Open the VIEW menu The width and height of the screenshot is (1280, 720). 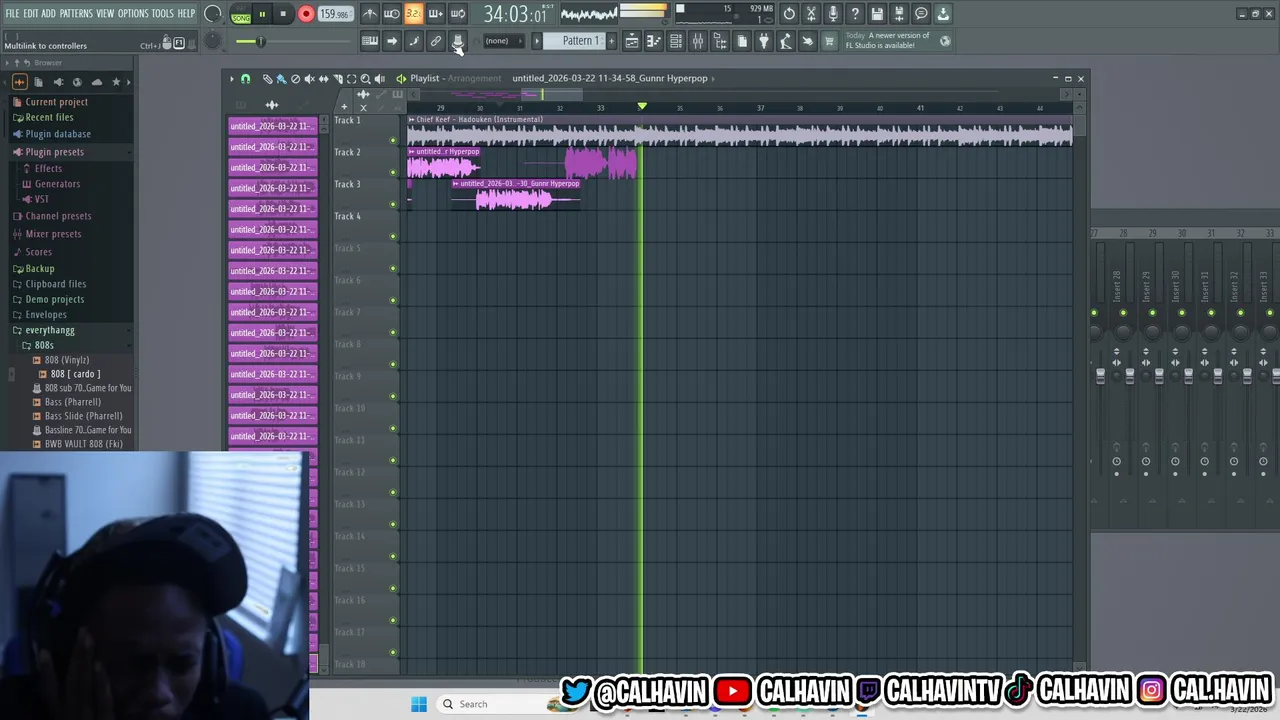(105, 14)
